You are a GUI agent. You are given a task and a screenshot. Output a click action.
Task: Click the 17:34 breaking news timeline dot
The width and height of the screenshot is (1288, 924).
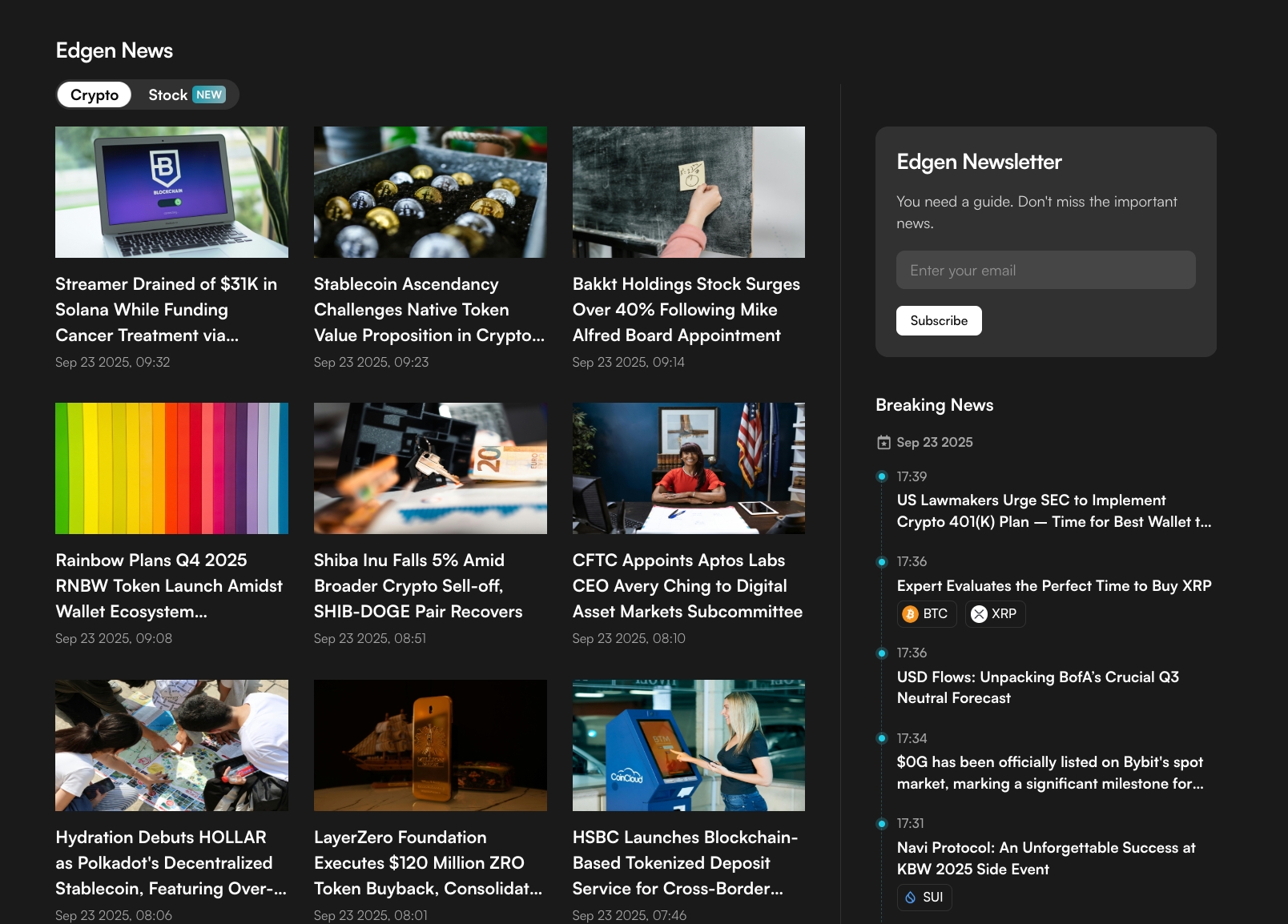click(x=882, y=738)
